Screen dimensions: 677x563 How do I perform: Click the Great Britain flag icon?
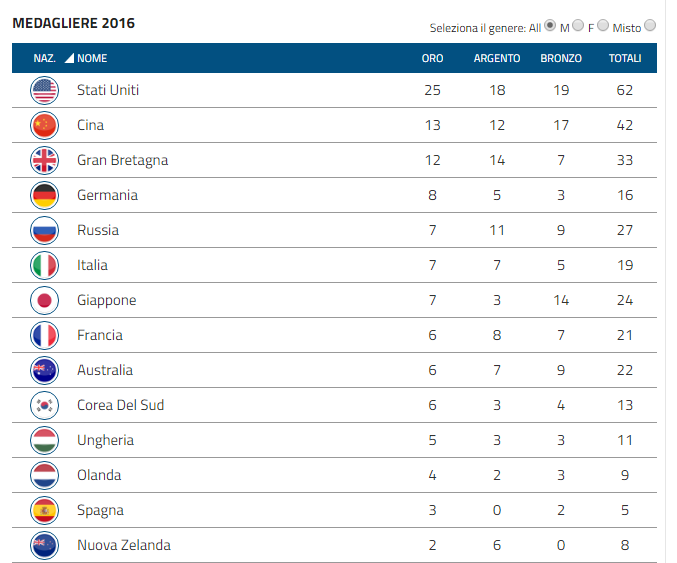coord(44,161)
